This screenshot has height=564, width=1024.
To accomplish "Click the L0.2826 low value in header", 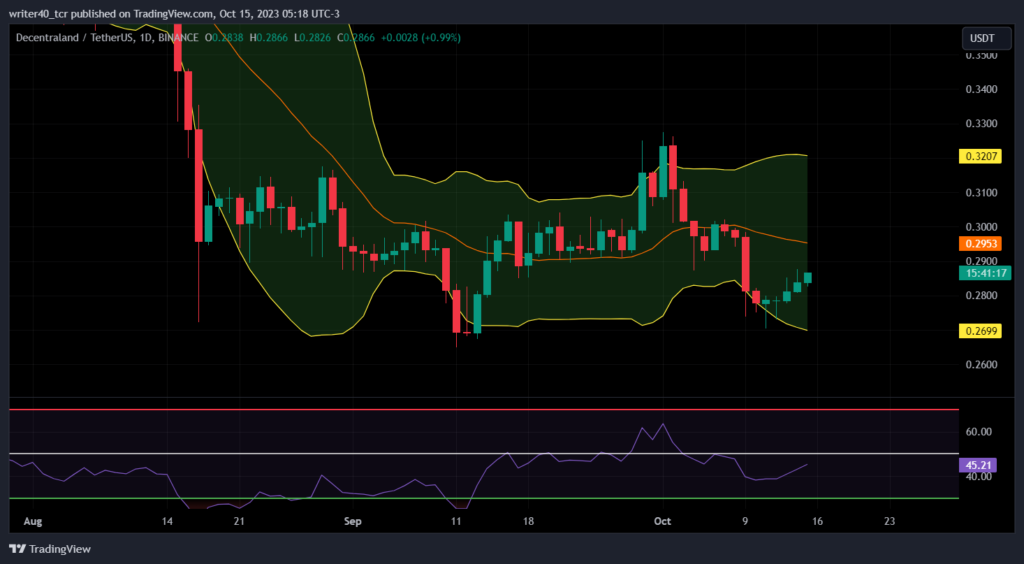I will 313,38.
